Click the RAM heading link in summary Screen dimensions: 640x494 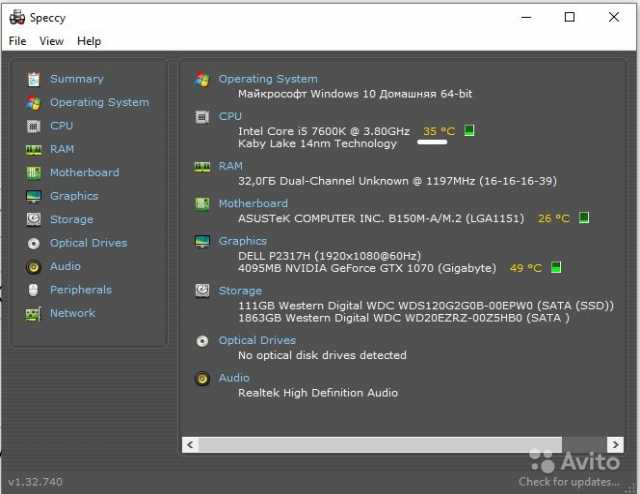tap(231, 166)
